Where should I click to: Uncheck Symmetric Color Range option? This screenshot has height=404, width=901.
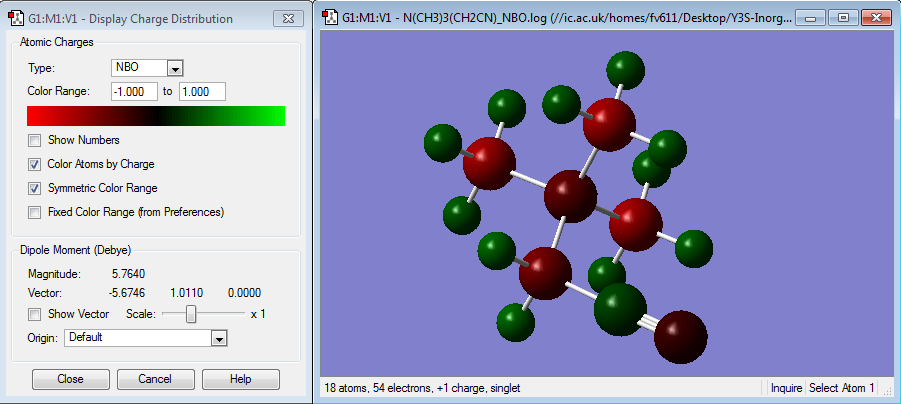(35, 188)
